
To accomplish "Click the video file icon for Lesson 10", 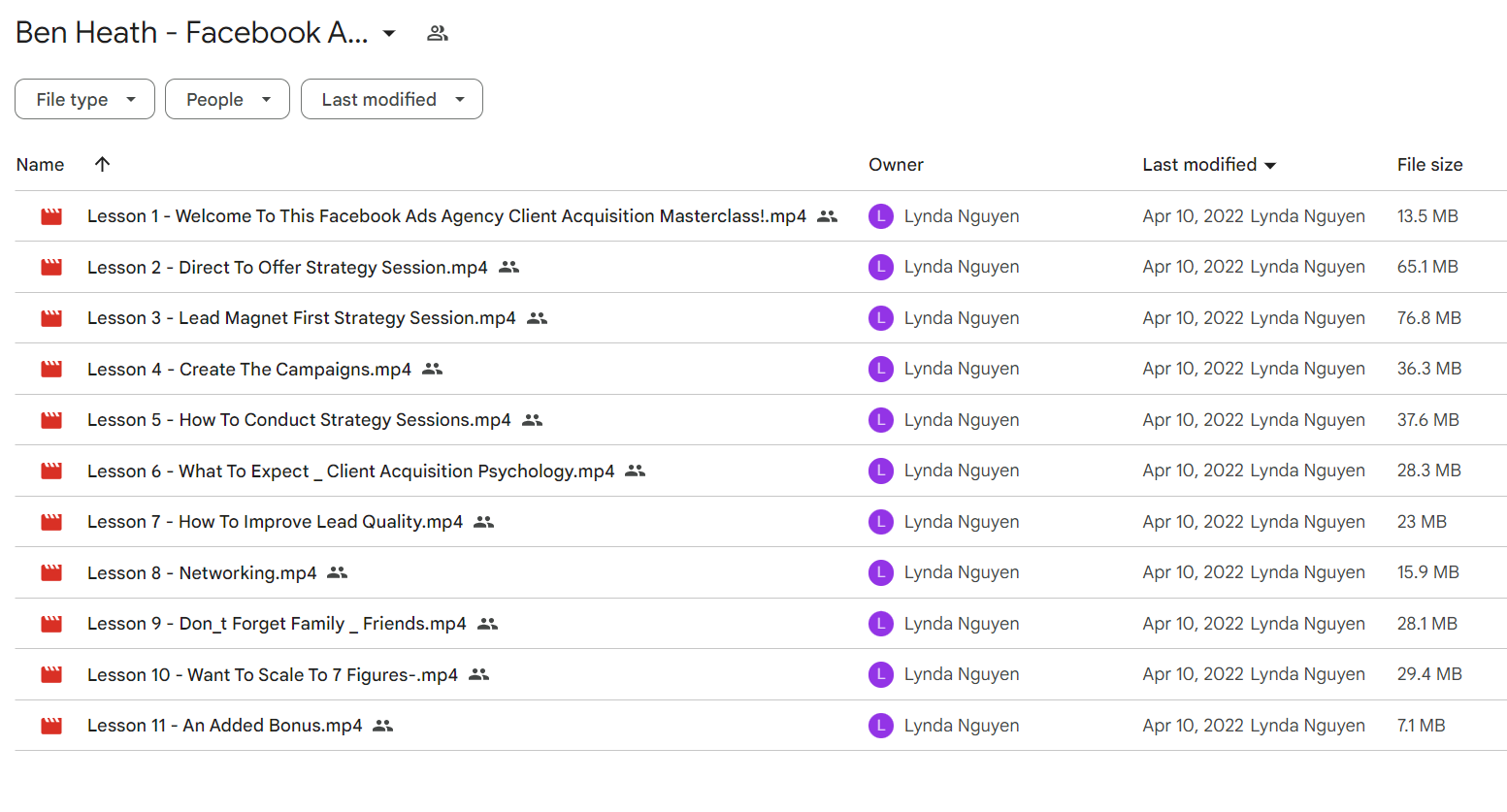I will [x=51, y=674].
